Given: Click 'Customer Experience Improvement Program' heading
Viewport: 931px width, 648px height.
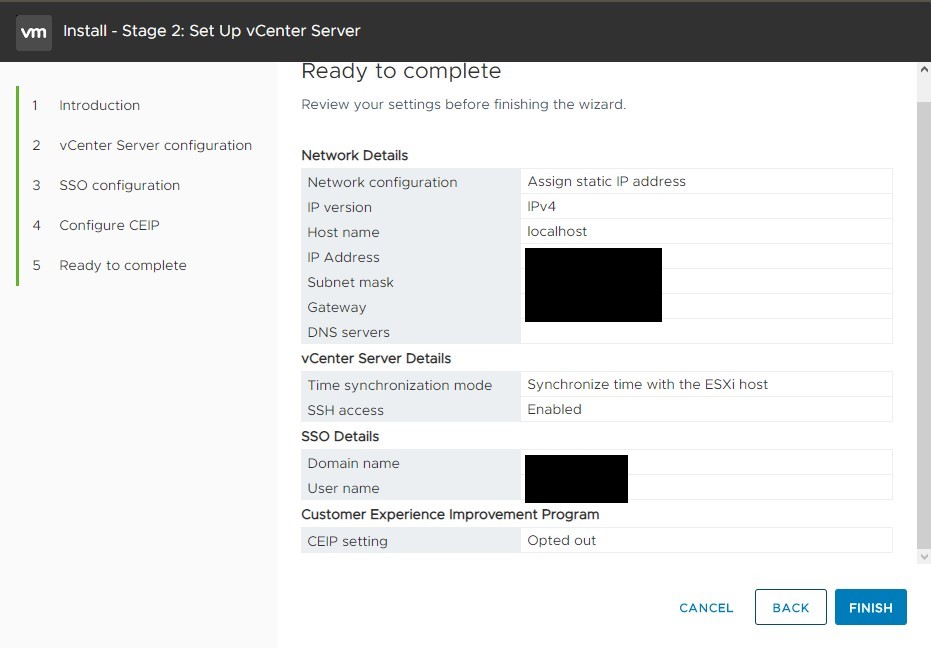Looking at the screenshot, I should tap(450, 514).
